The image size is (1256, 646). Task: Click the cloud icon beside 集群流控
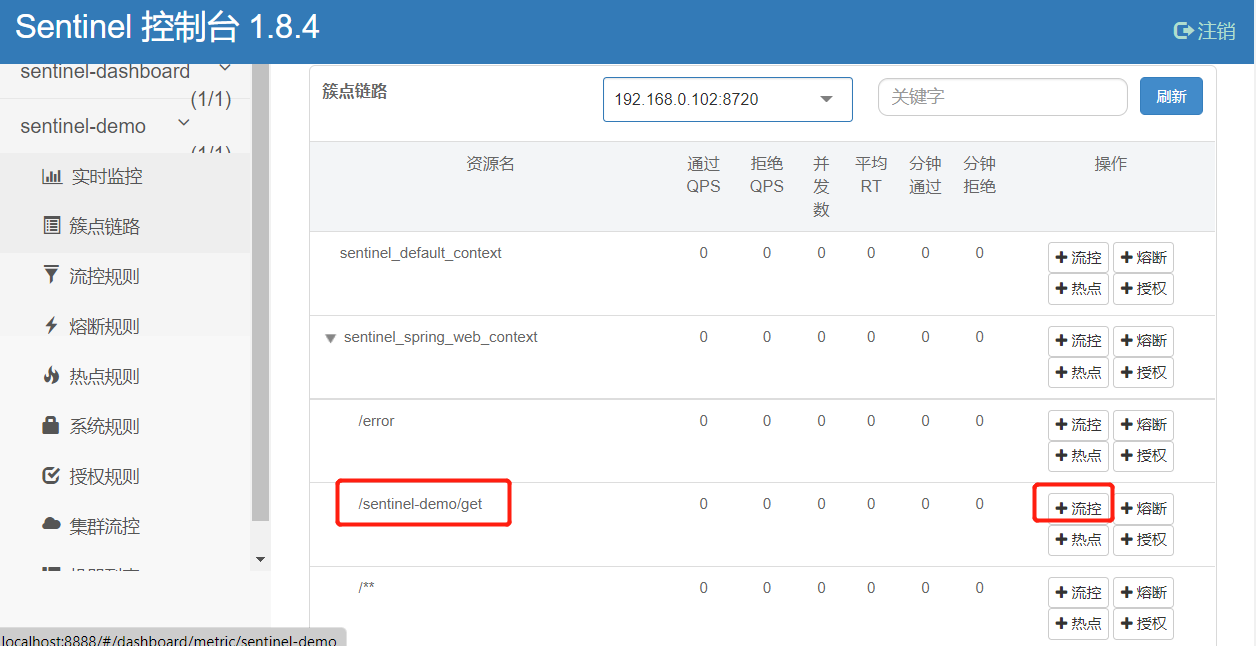click(52, 525)
